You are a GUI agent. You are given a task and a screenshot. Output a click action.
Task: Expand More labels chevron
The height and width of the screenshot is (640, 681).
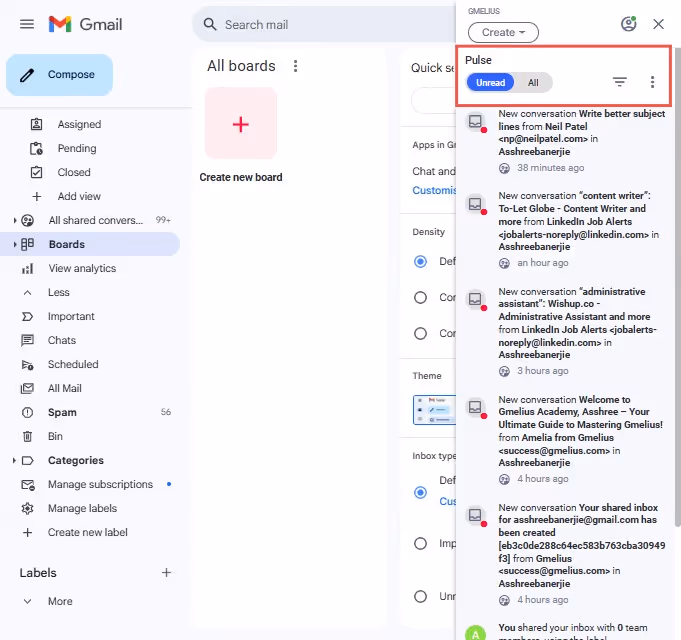(27, 601)
